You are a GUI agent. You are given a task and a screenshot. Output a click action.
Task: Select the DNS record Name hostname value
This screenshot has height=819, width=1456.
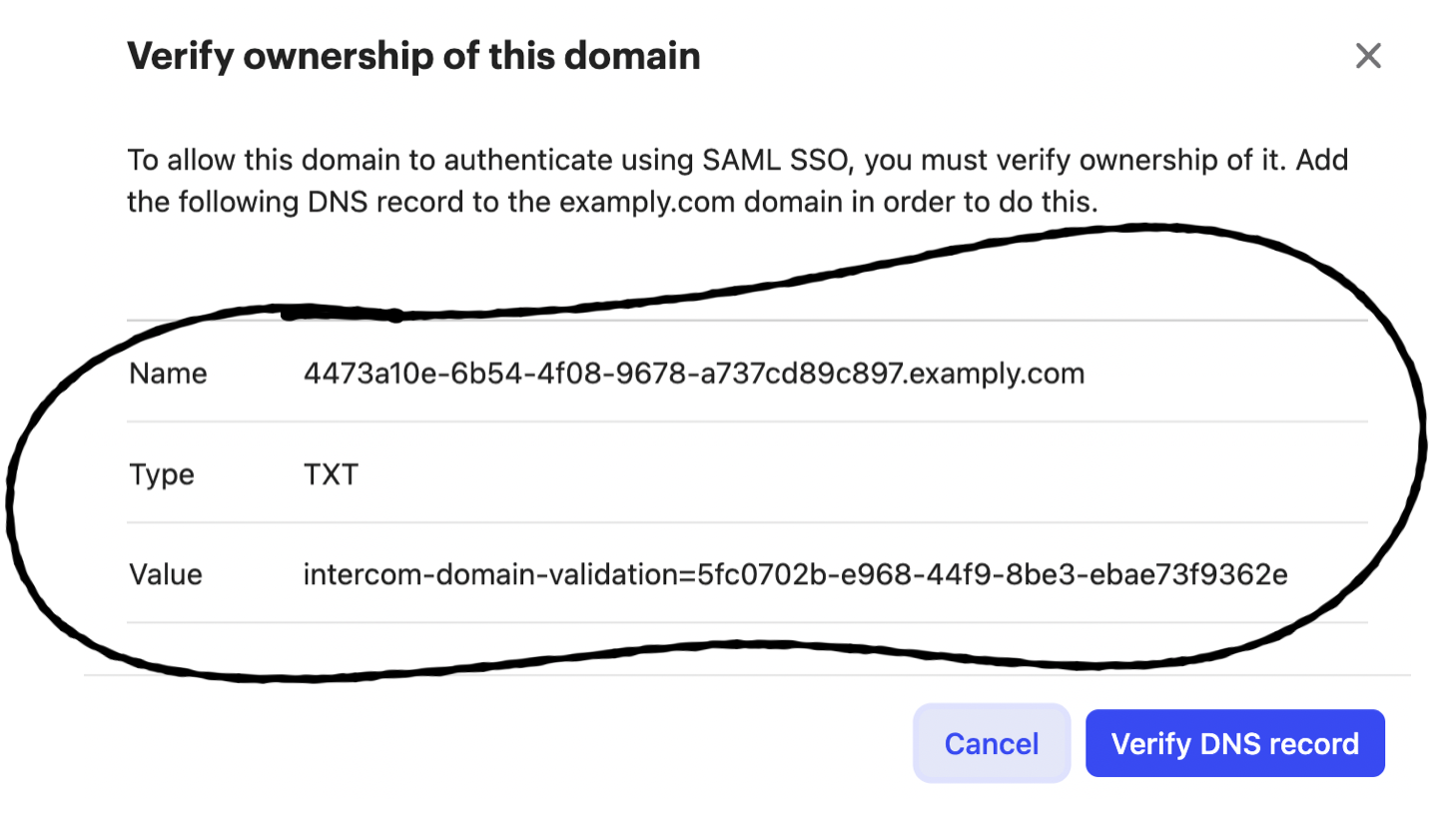693,374
